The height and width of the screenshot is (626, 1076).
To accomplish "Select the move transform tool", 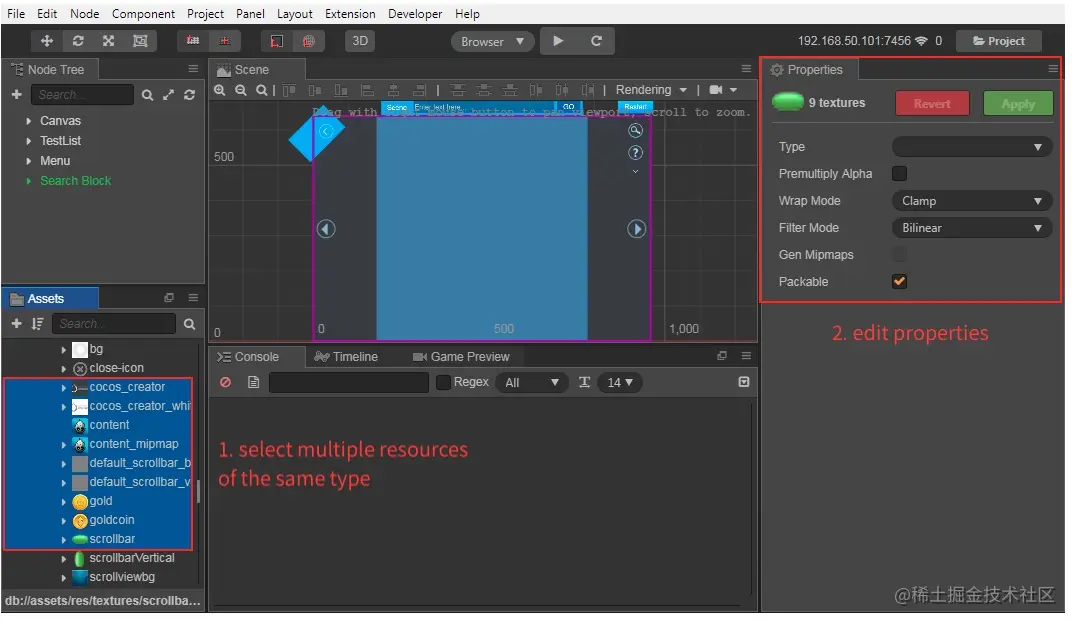I will pos(47,41).
